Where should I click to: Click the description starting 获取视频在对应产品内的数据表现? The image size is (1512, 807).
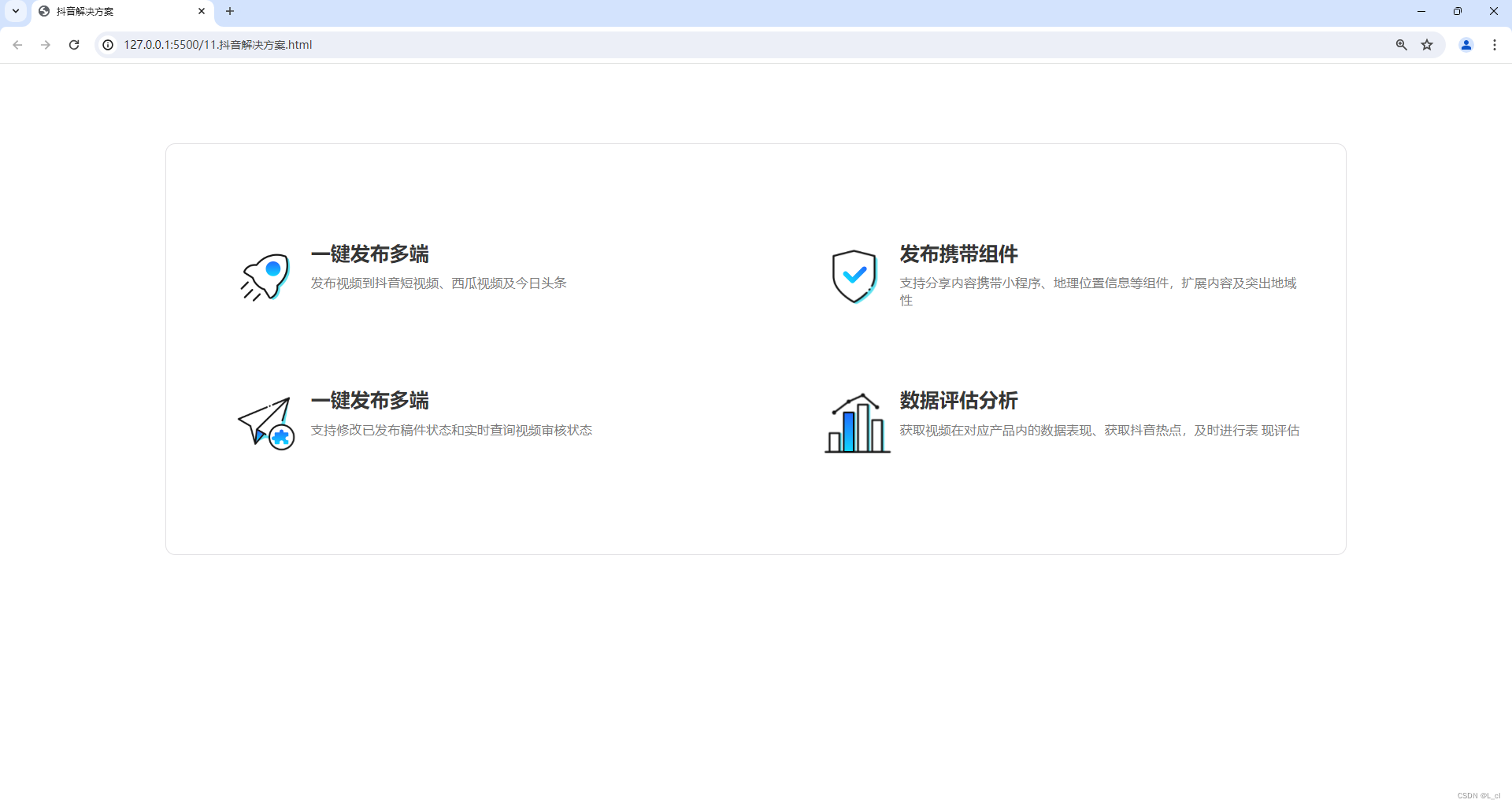[x=1100, y=431]
